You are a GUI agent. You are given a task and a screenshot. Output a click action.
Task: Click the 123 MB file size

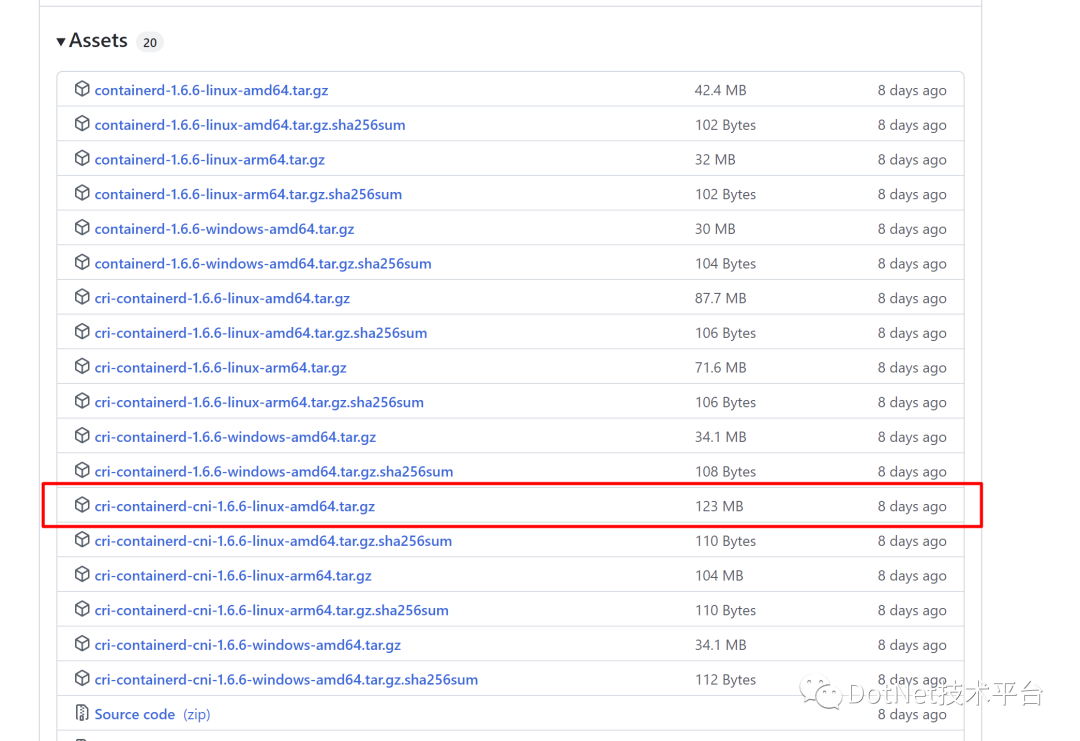tap(719, 506)
